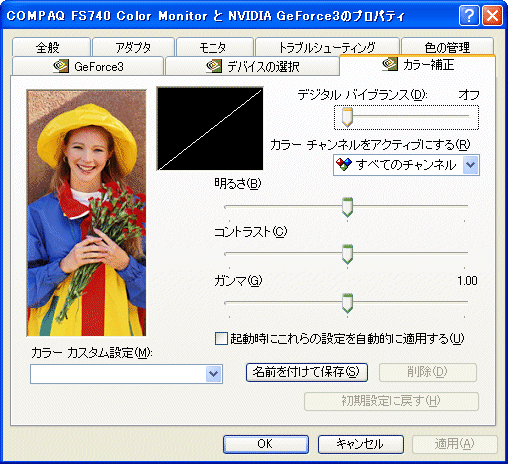
Task: Click the black gamma curve graph
Action: coord(210,129)
